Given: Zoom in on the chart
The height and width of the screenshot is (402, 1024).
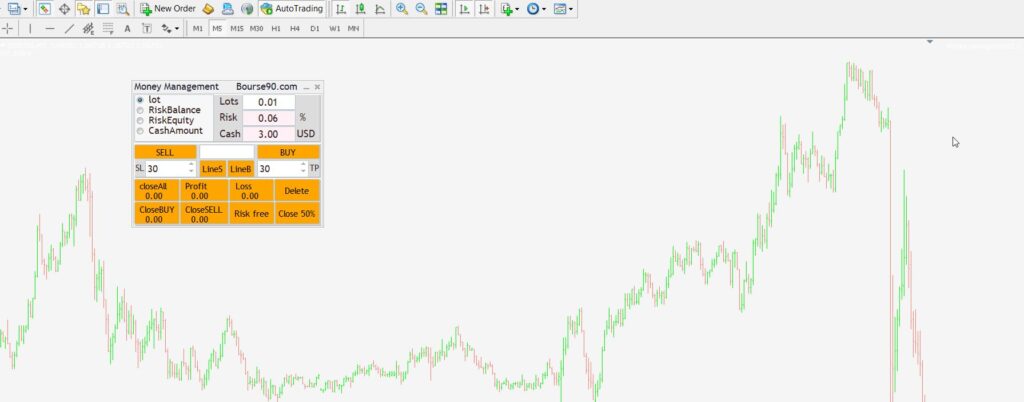Looking at the screenshot, I should coord(402,9).
